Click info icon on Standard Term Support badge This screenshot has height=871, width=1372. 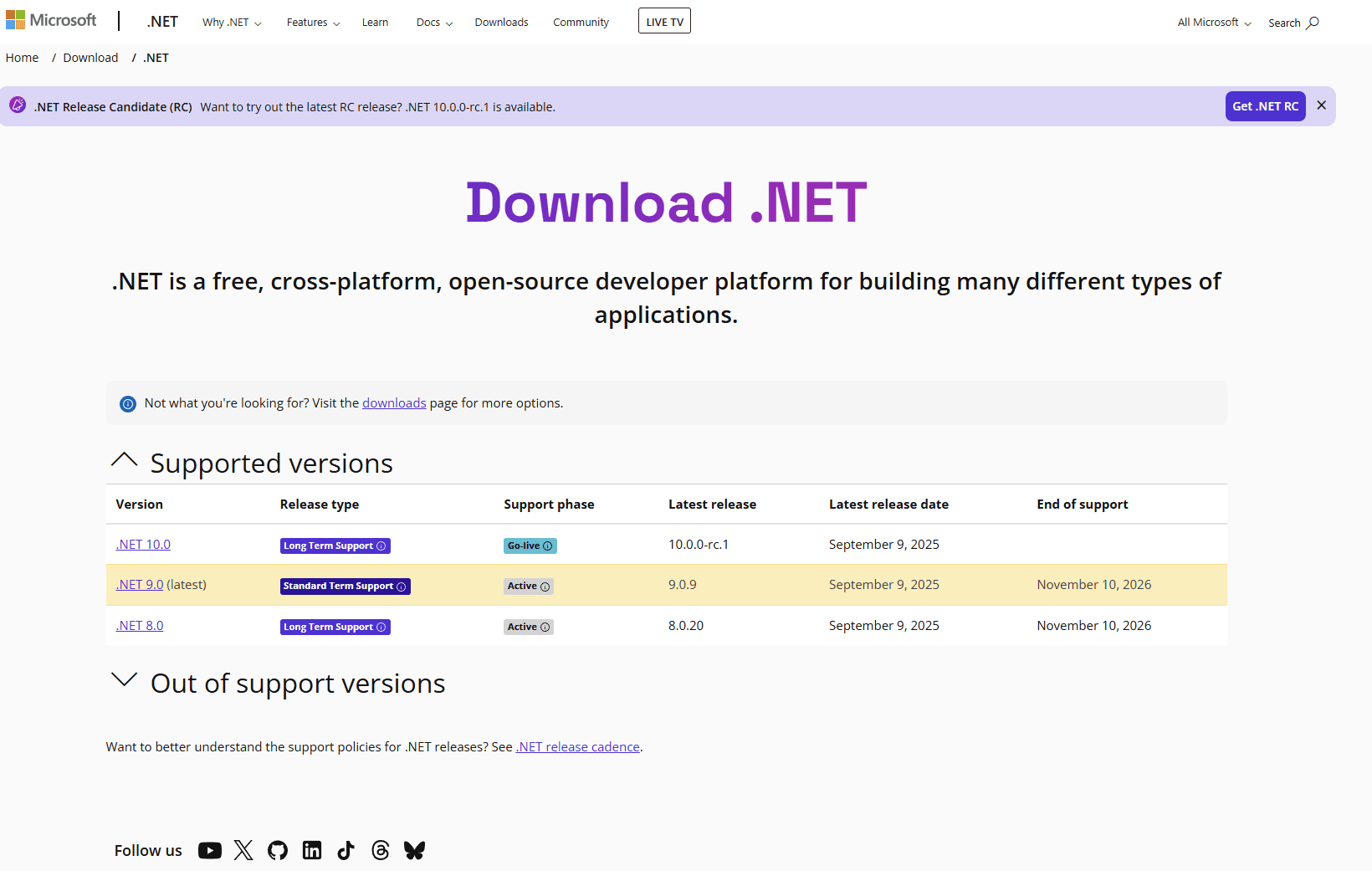click(402, 587)
